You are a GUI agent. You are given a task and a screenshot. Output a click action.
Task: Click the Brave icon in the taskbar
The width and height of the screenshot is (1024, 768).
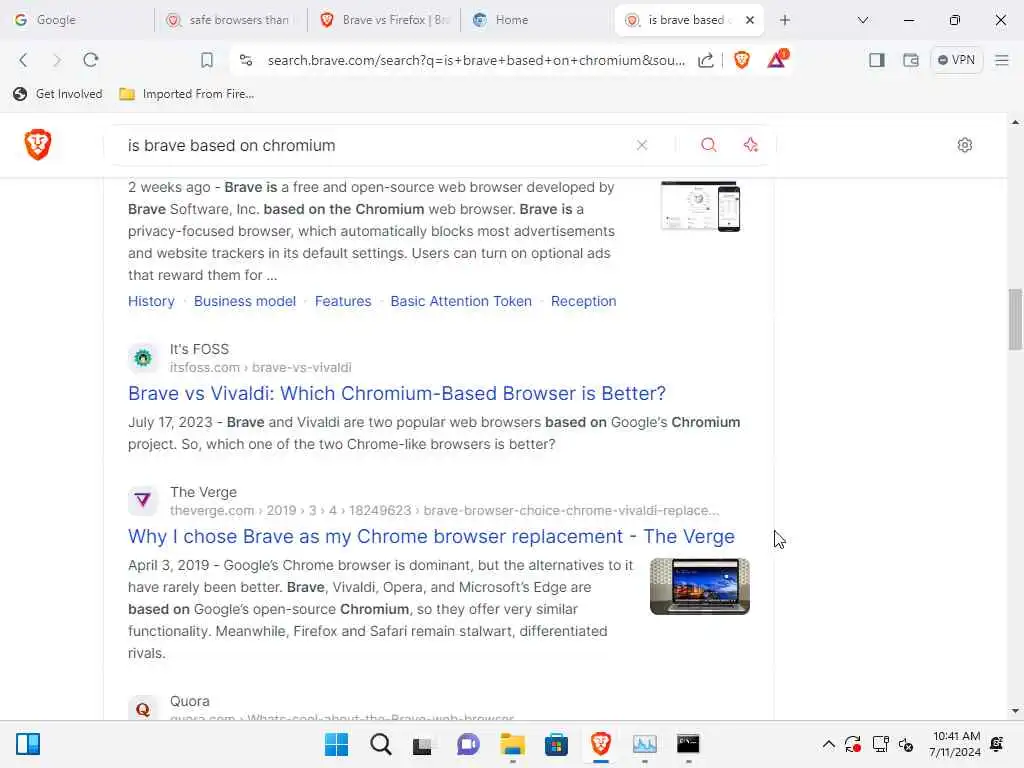(x=601, y=744)
